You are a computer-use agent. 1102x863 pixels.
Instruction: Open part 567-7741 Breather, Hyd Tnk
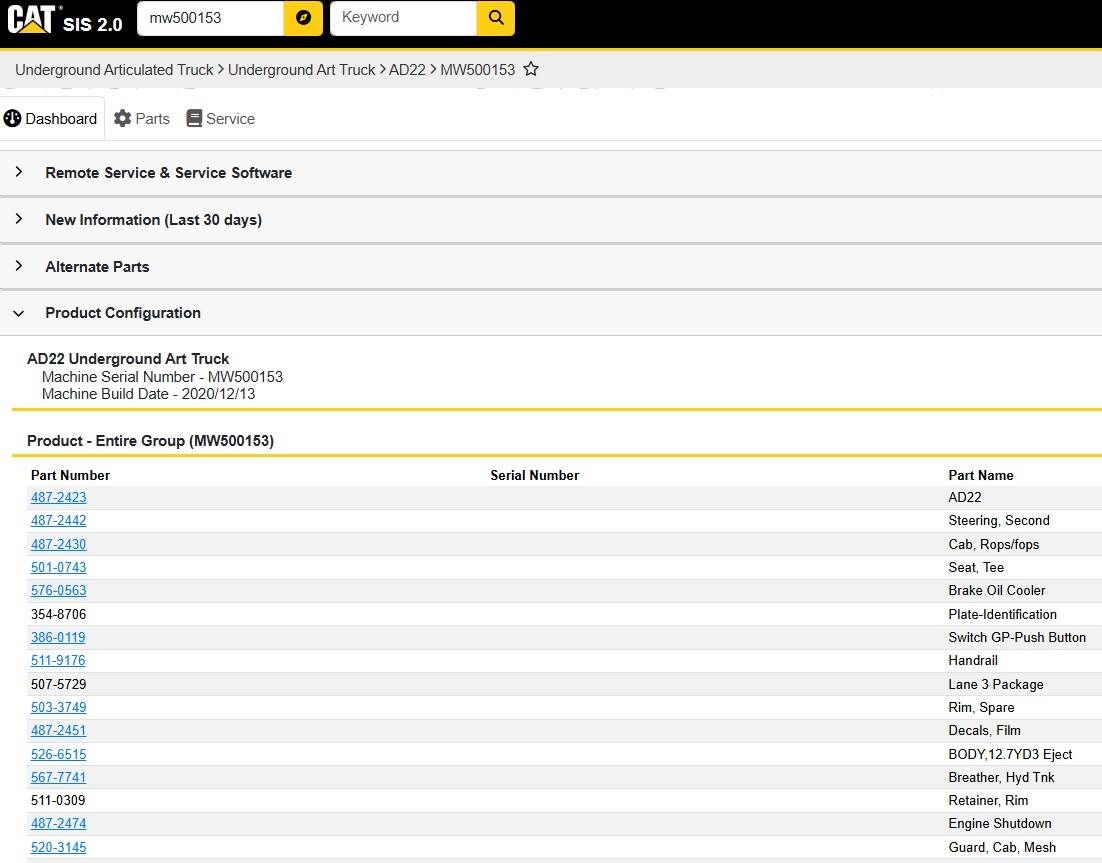click(58, 777)
